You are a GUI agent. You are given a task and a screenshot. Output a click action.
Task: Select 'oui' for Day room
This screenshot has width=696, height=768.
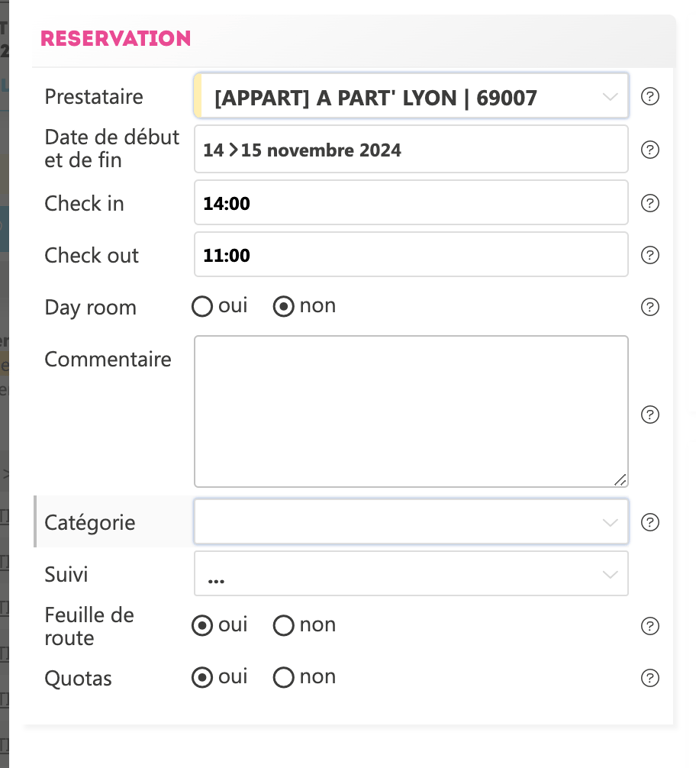point(203,307)
